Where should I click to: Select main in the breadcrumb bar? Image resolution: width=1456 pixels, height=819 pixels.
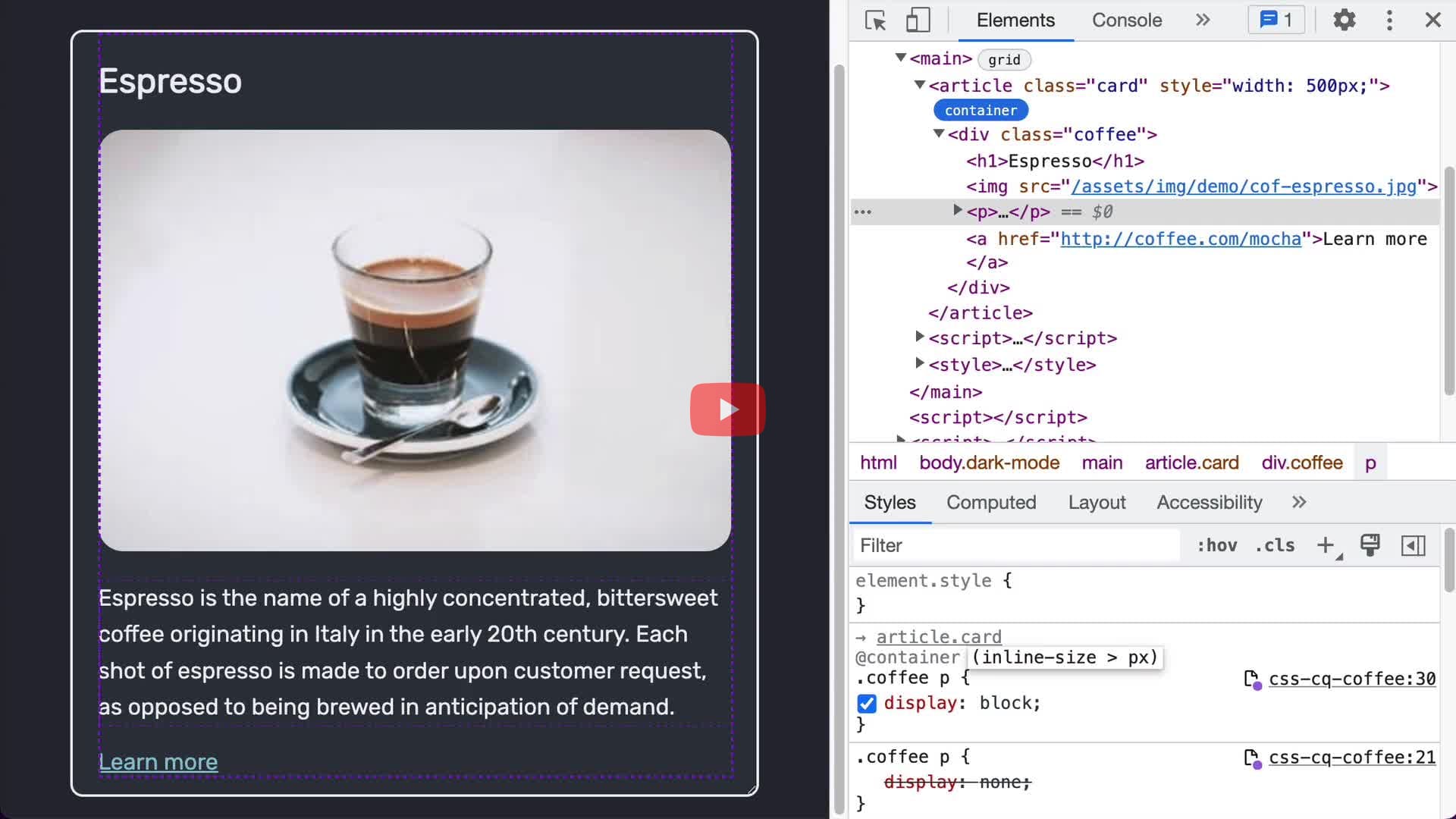(1102, 463)
